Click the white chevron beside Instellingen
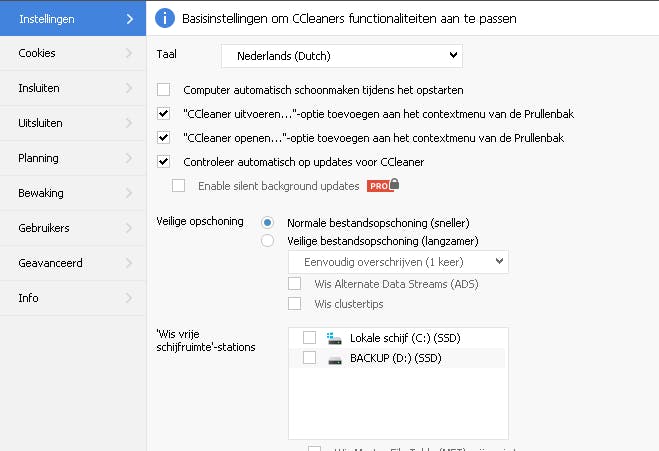 (129, 19)
